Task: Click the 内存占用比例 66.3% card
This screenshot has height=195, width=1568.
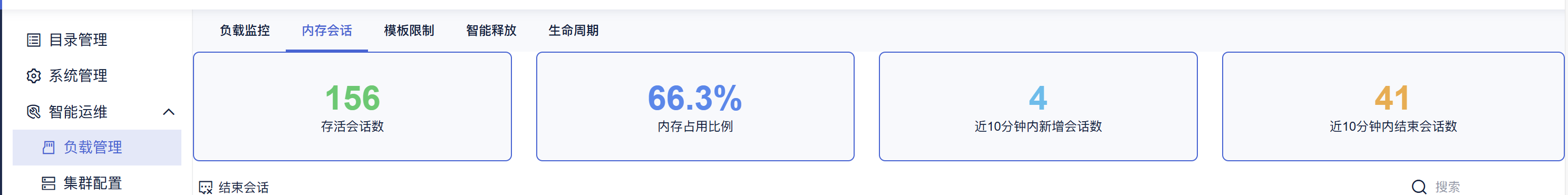Action: pos(695,106)
